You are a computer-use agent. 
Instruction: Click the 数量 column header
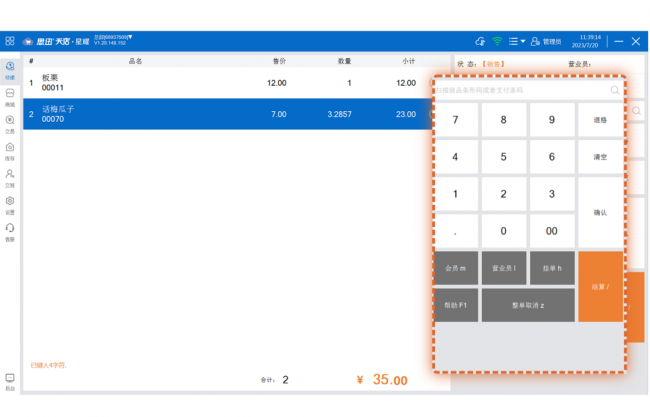point(344,61)
